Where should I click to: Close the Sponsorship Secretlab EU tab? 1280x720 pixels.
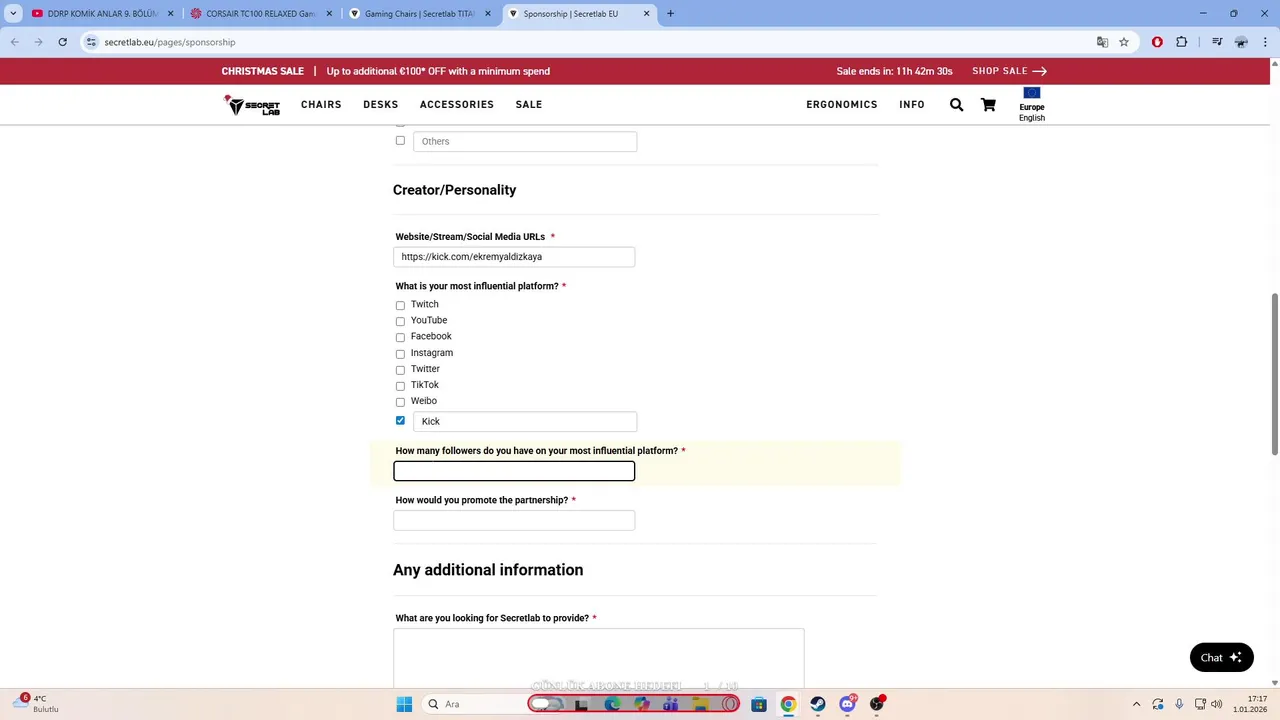pyautogui.click(x=647, y=14)
